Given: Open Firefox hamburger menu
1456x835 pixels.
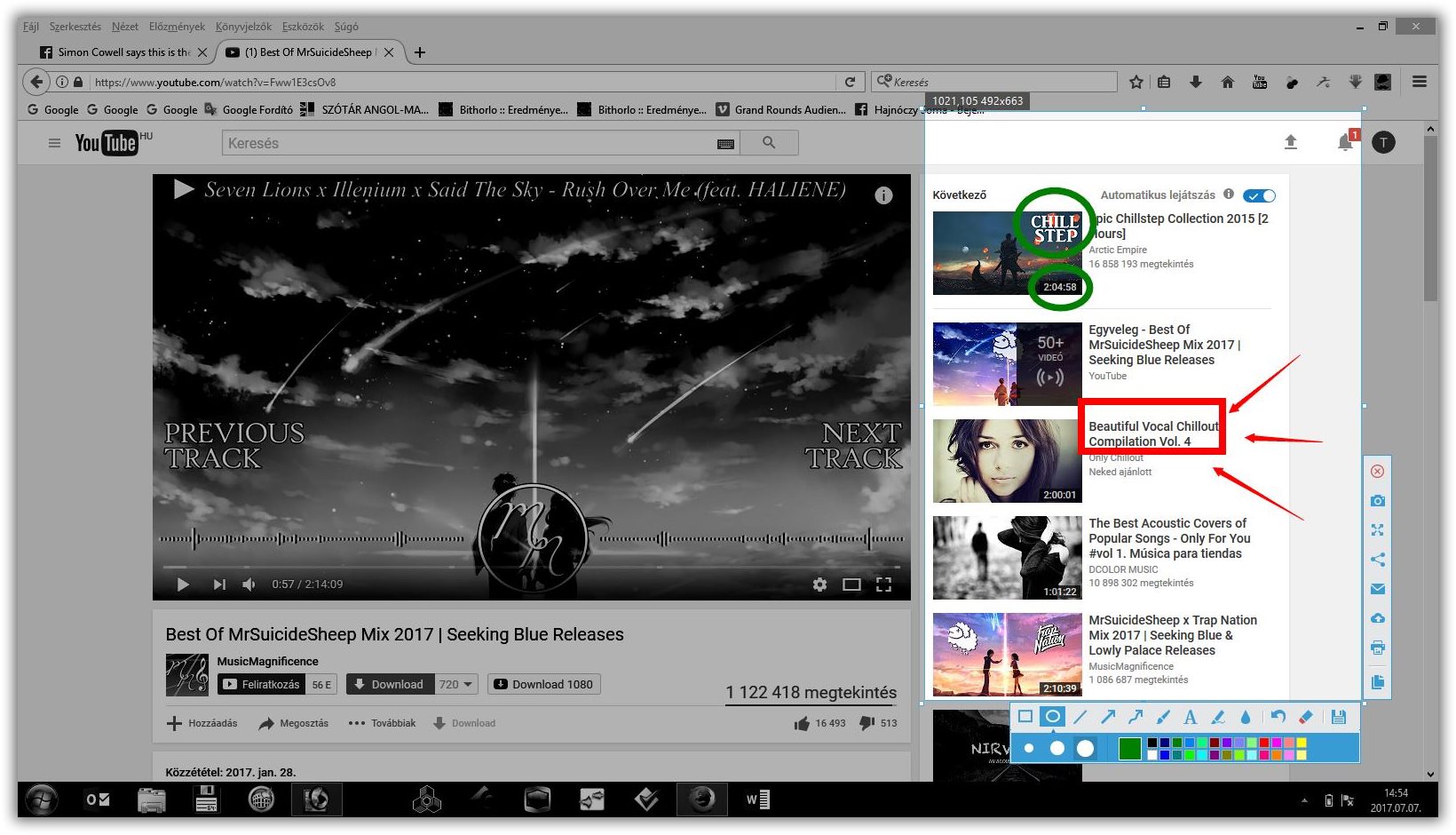Looking at the screenshot, I should tap(1420, 82).
